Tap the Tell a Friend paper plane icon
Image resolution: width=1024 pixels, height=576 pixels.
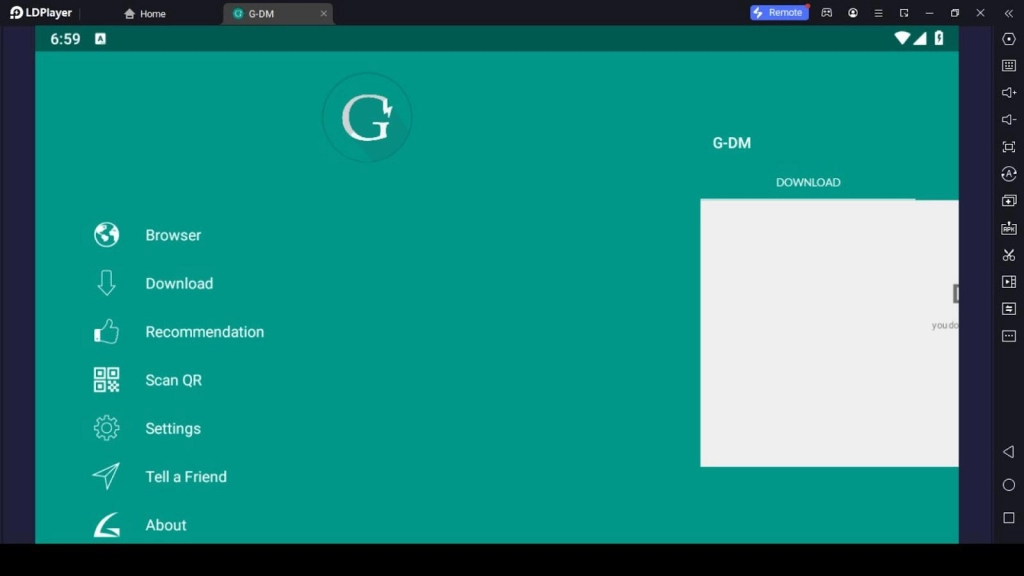pyautogui.click(x=105, y=476)
